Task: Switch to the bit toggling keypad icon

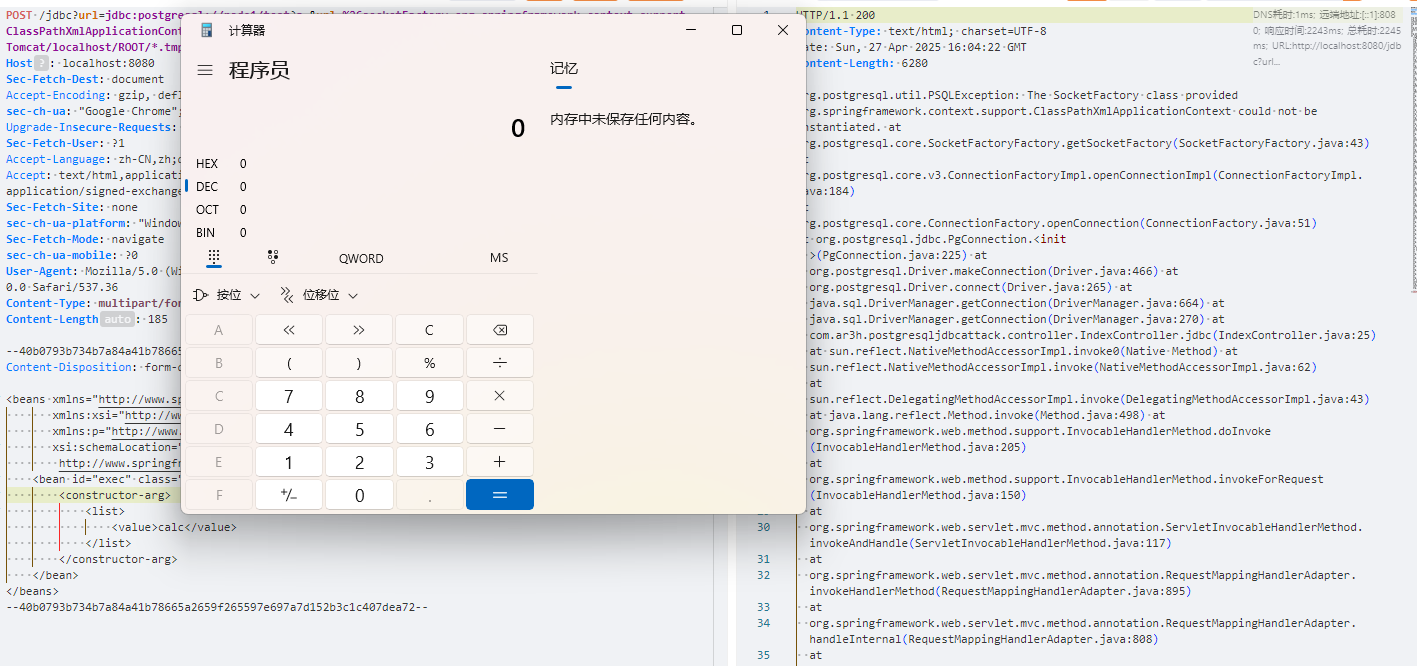Action: pyautogui.click(x=273, y=257)
